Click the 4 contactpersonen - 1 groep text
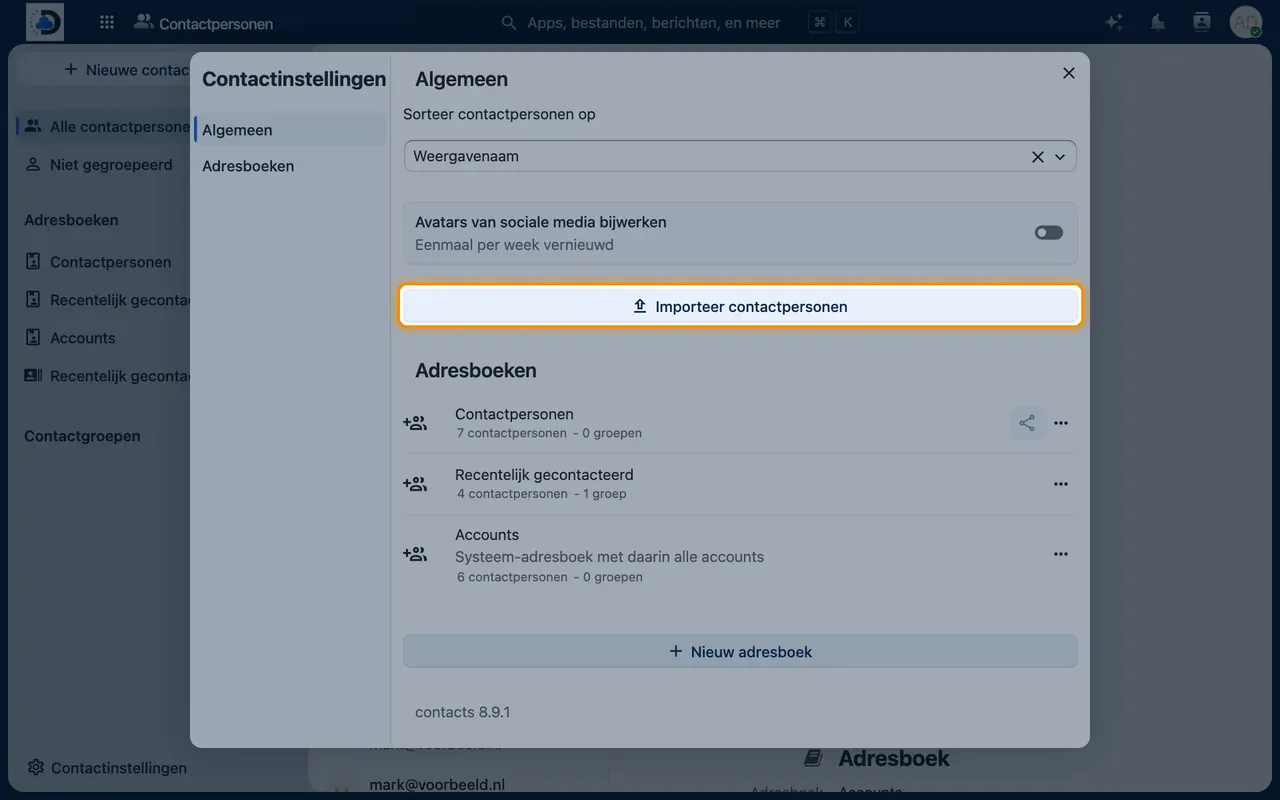This screenshot has height=800, width=1280. point(542,494)
